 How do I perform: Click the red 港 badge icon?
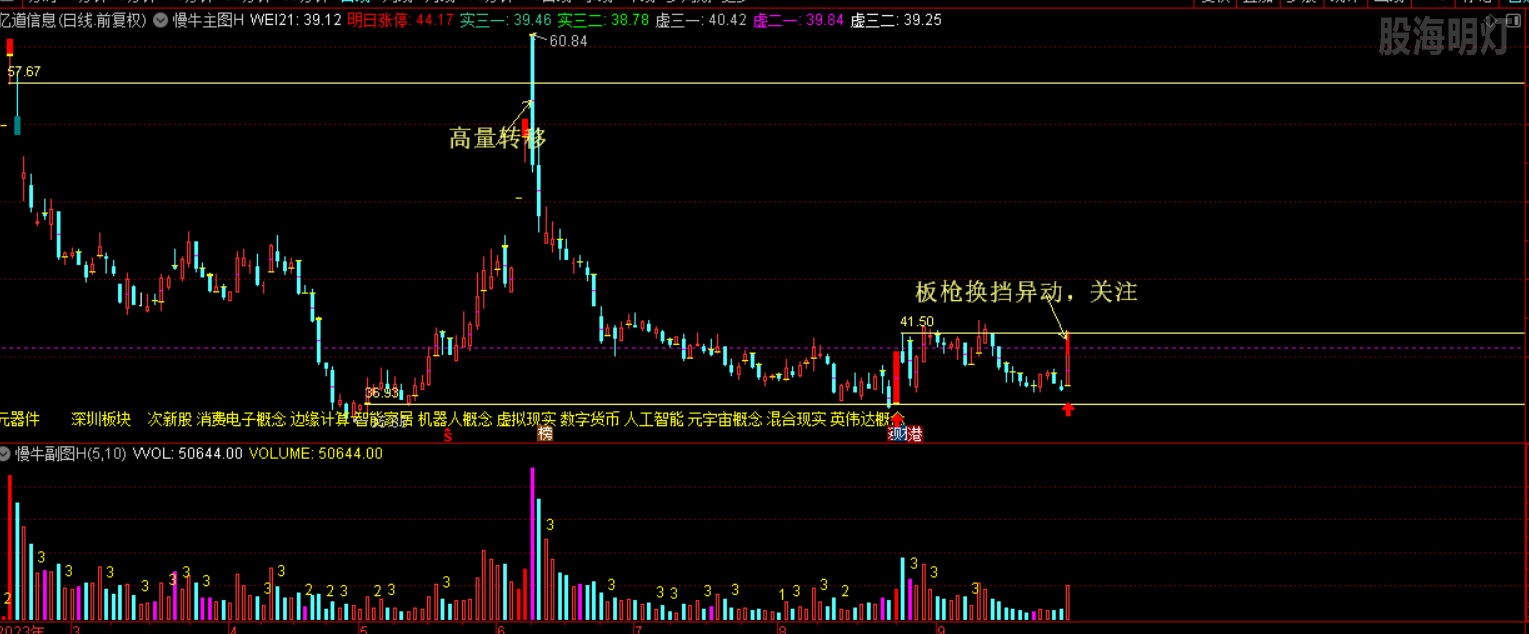pyautogui.click(x=914, y=434)
